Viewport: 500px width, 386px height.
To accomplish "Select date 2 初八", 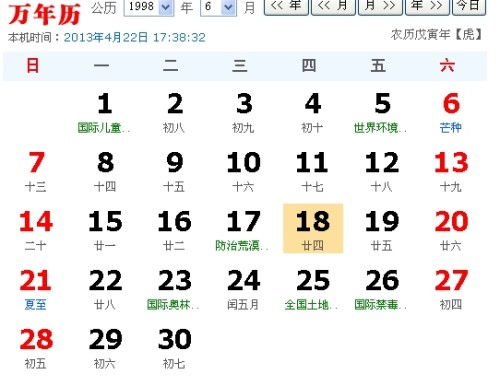I will (174, 113).
